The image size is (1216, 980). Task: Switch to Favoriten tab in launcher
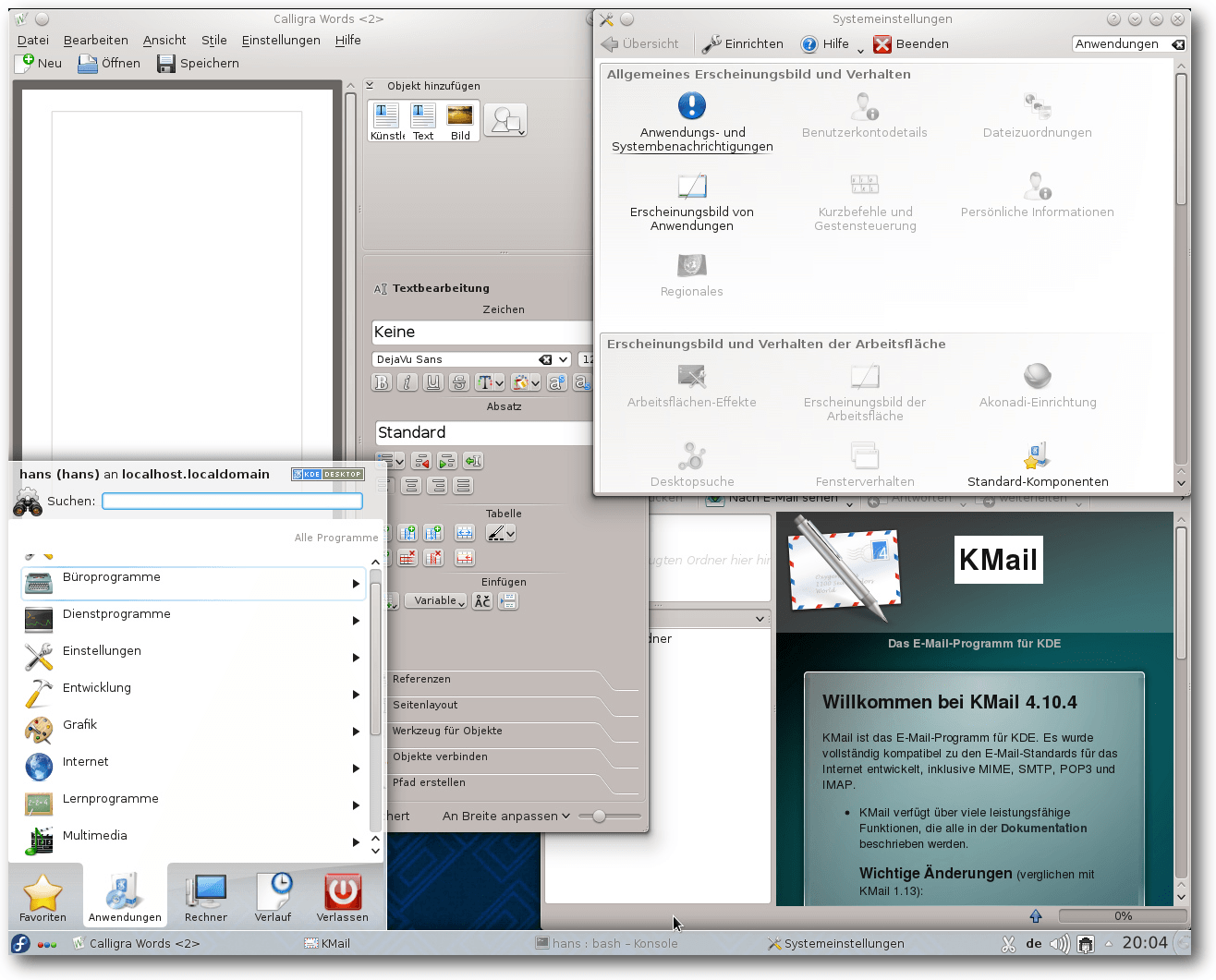pyautogui.click(x=43, y=897)
